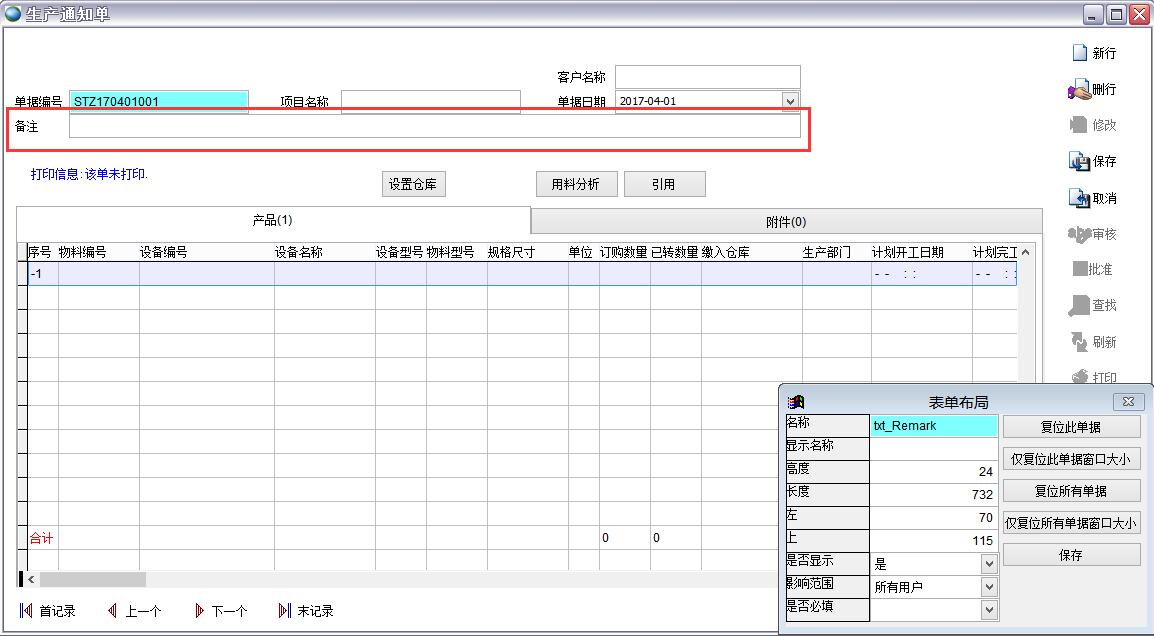Viewport: 1154px width, 636px height.
Task: Click the 取消 (cancel) icon
Action: (x=1079, y=198)
